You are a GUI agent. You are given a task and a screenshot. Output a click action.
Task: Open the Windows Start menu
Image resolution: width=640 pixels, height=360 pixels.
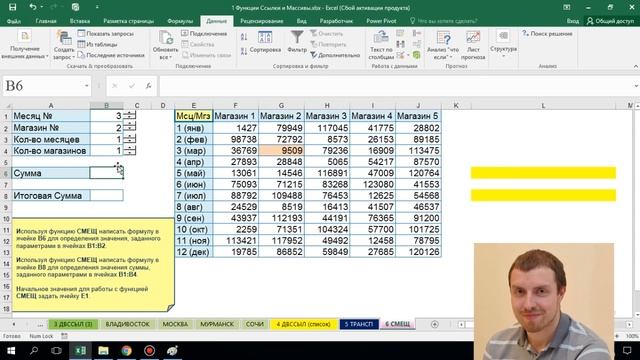coord(11,351)
